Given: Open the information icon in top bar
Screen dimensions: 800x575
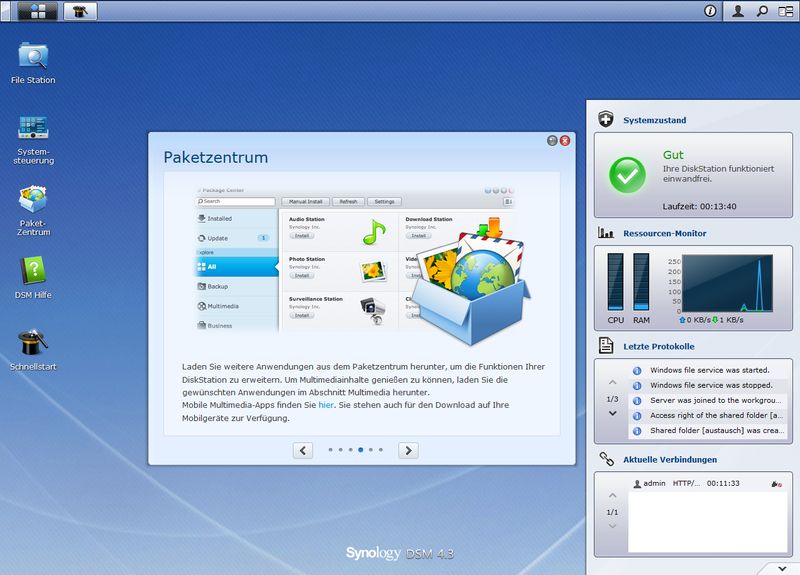Looking at the screenshot, I should point(710,11).
